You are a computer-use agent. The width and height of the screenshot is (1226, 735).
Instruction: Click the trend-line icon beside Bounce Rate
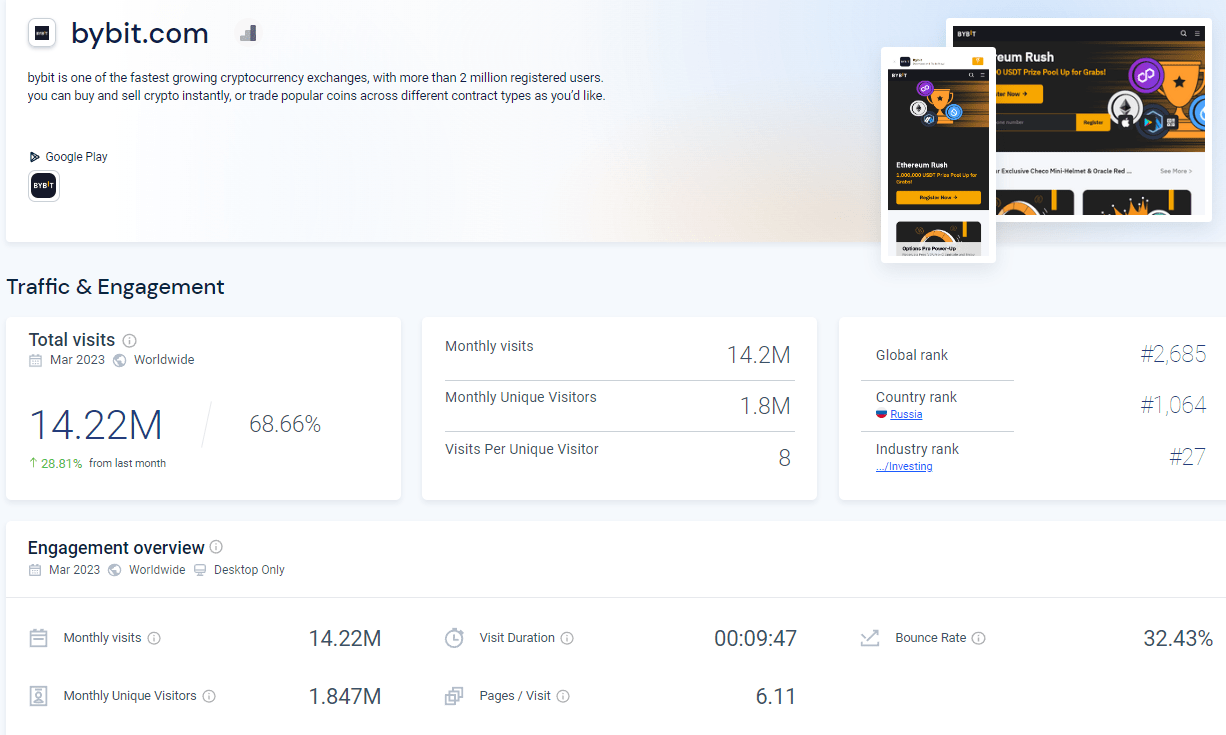click(869, 636)
